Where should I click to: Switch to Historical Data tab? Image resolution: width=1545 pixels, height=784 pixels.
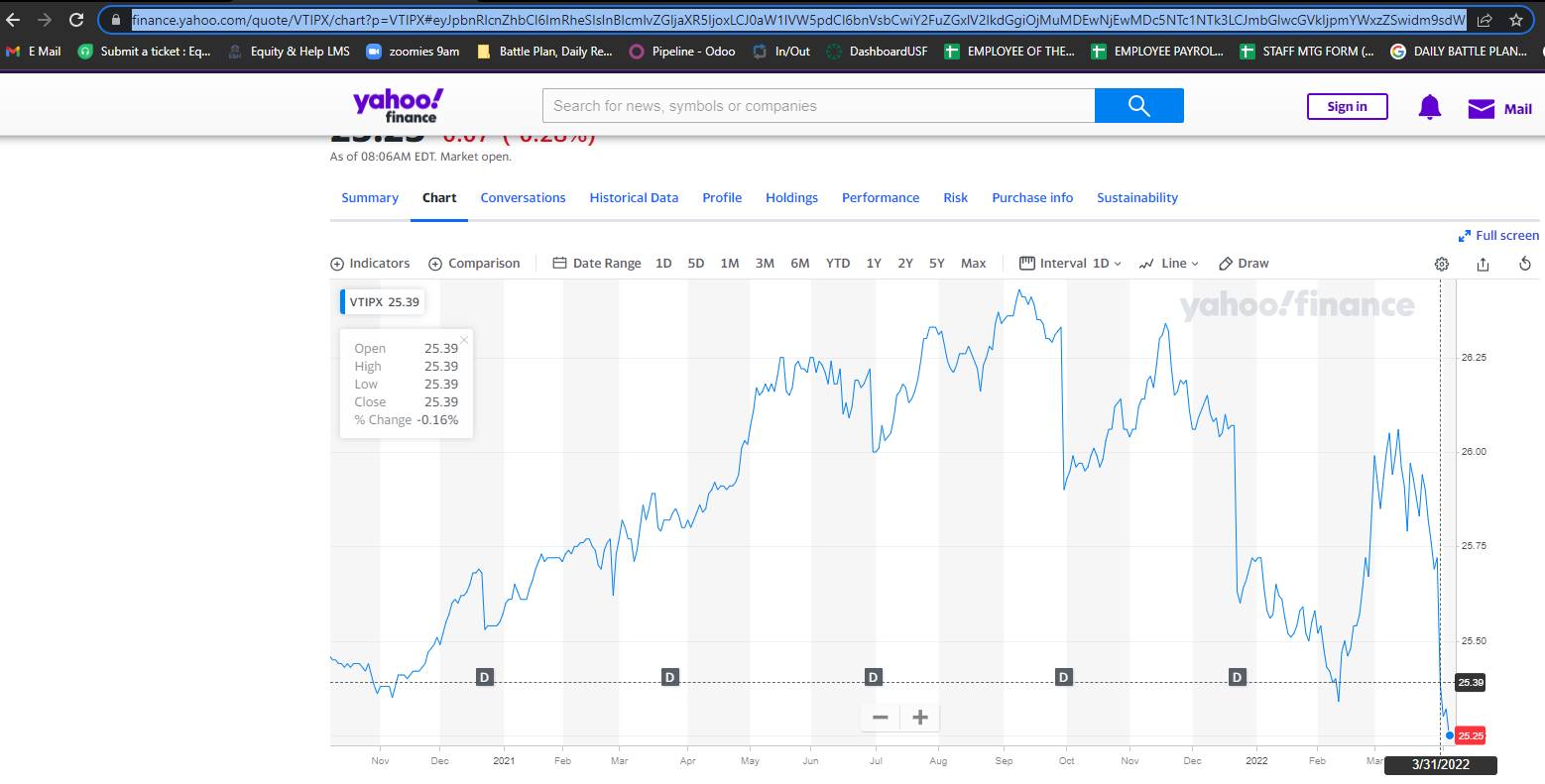point(634,198)
